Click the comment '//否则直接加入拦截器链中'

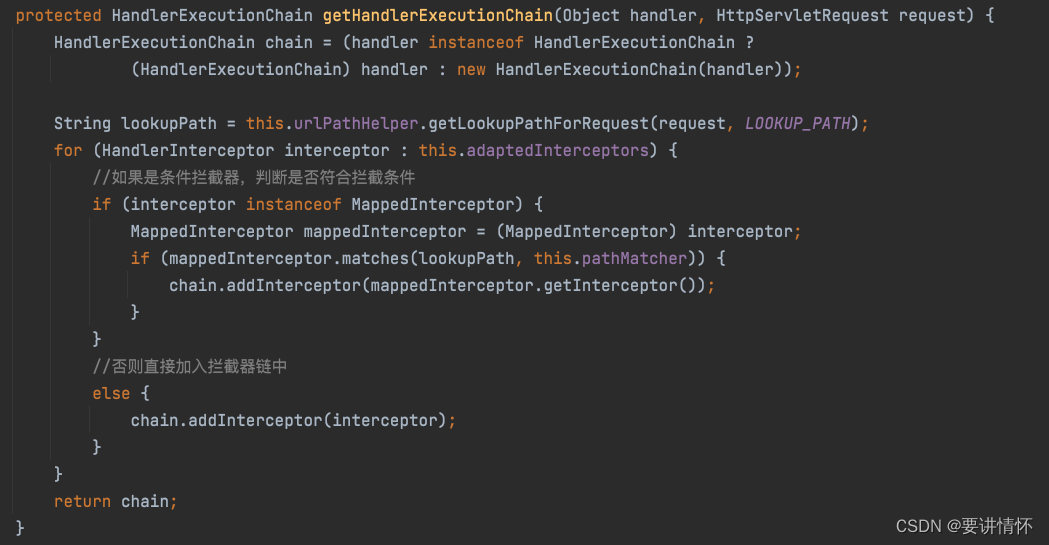[190, 366]
